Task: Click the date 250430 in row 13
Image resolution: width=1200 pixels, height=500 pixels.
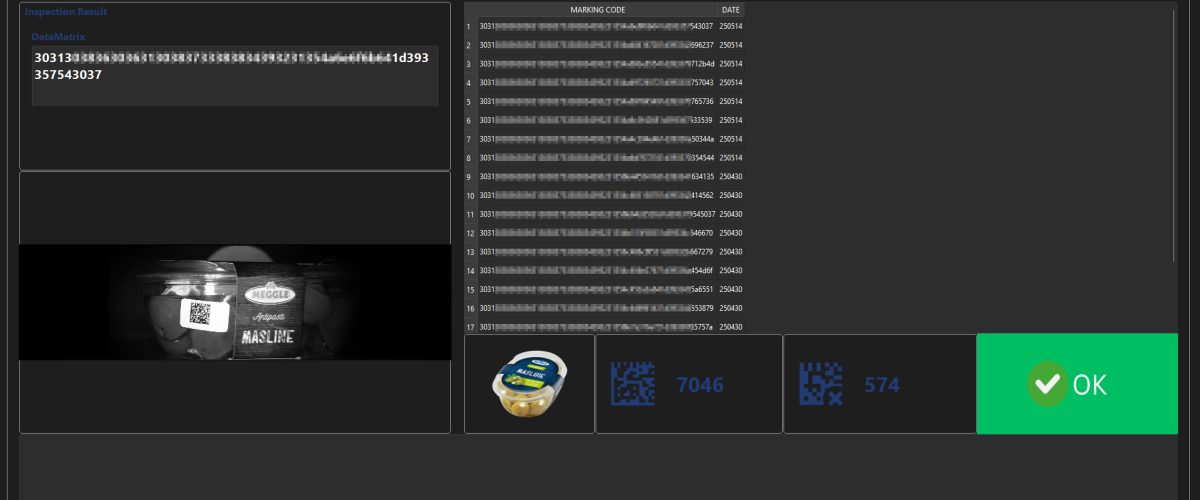Action: (731, 252)
